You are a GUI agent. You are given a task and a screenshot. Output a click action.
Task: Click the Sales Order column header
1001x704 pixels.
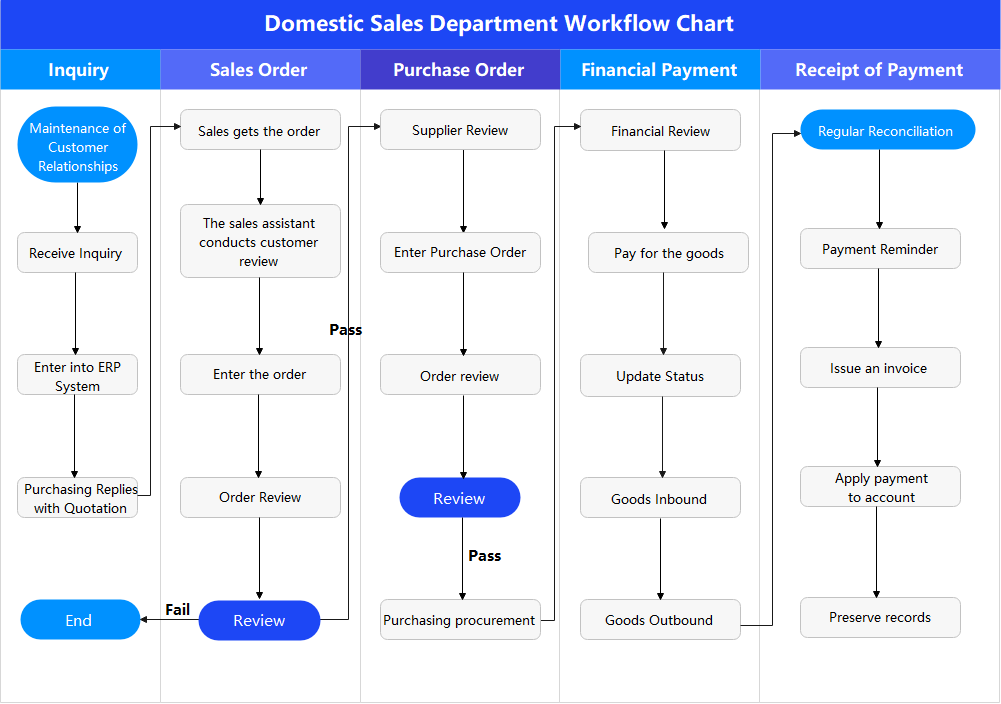click(x=259, y=69)
